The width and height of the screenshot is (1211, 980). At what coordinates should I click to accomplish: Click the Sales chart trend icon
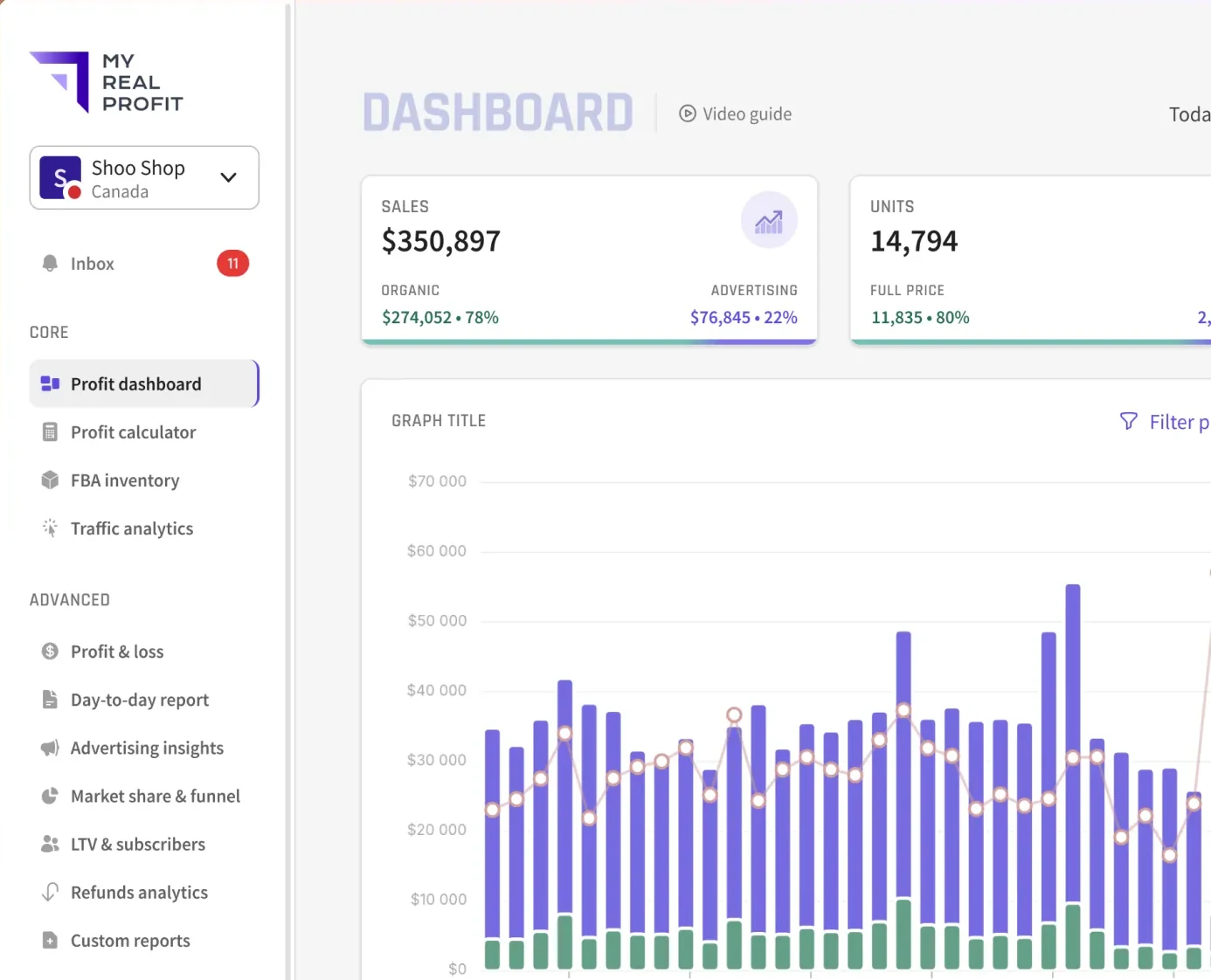(x=769, y=220)
